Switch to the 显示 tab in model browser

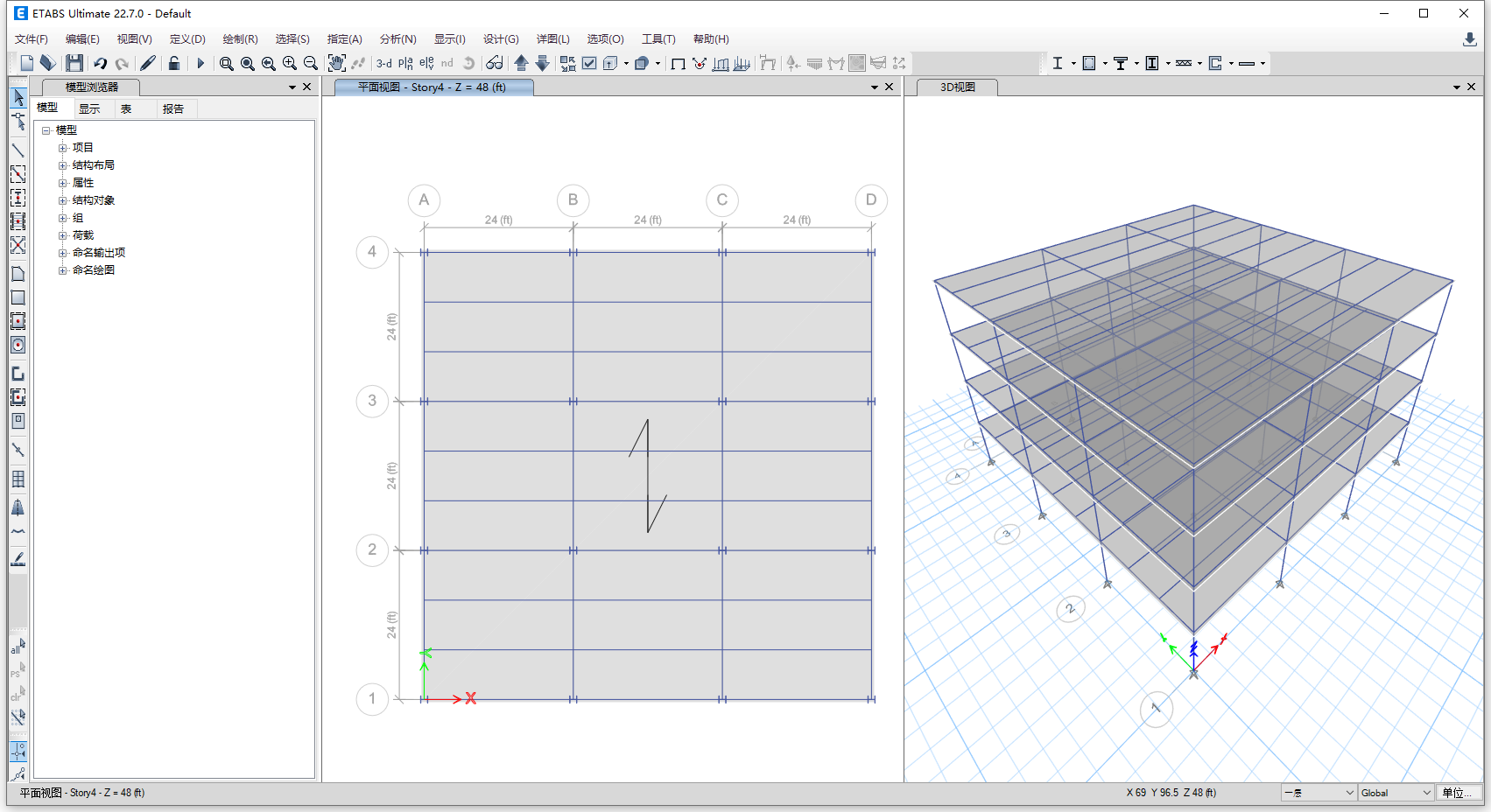pos(89,108)
